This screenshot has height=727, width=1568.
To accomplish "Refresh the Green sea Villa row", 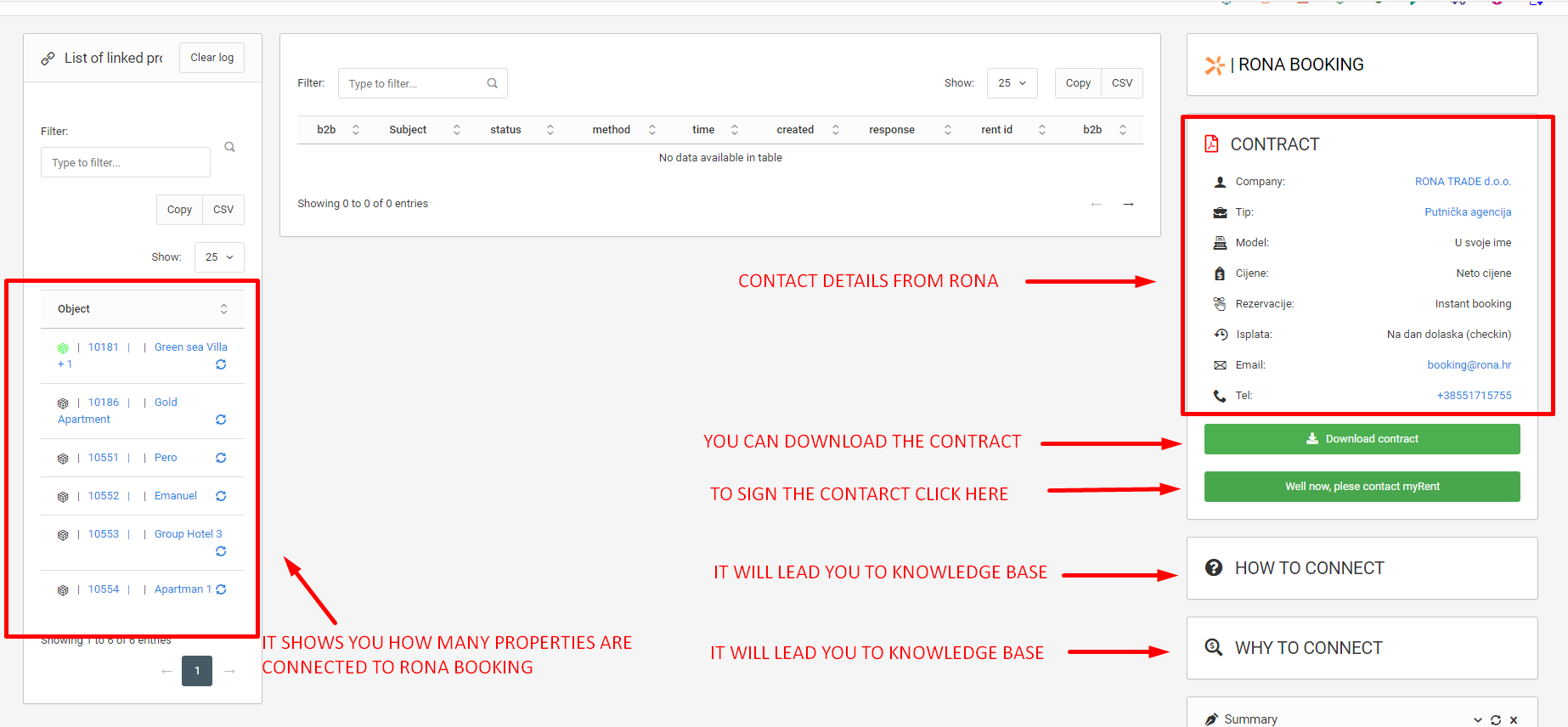I will coord(221,364).
